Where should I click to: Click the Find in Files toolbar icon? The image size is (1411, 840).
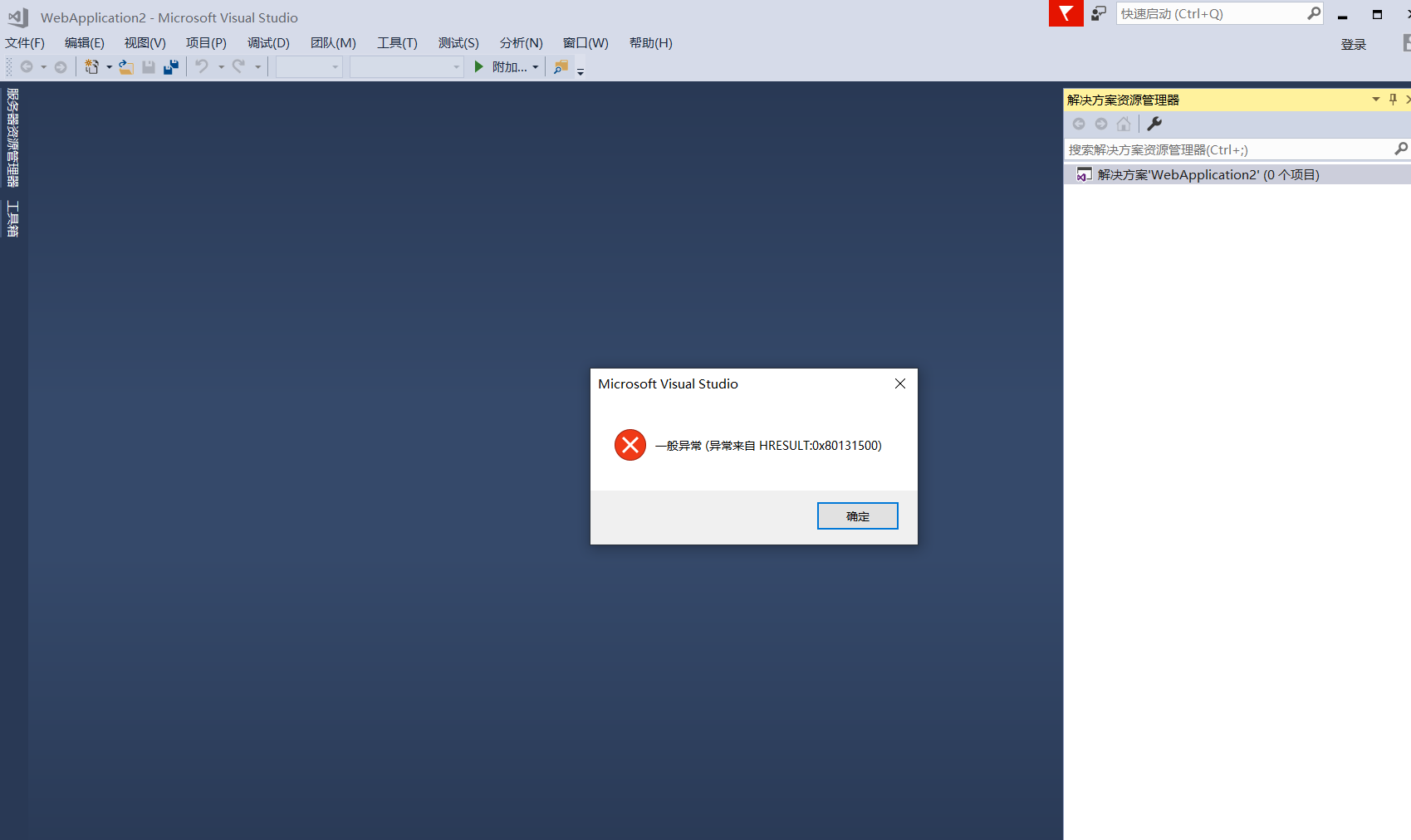(x=561, y=66)
